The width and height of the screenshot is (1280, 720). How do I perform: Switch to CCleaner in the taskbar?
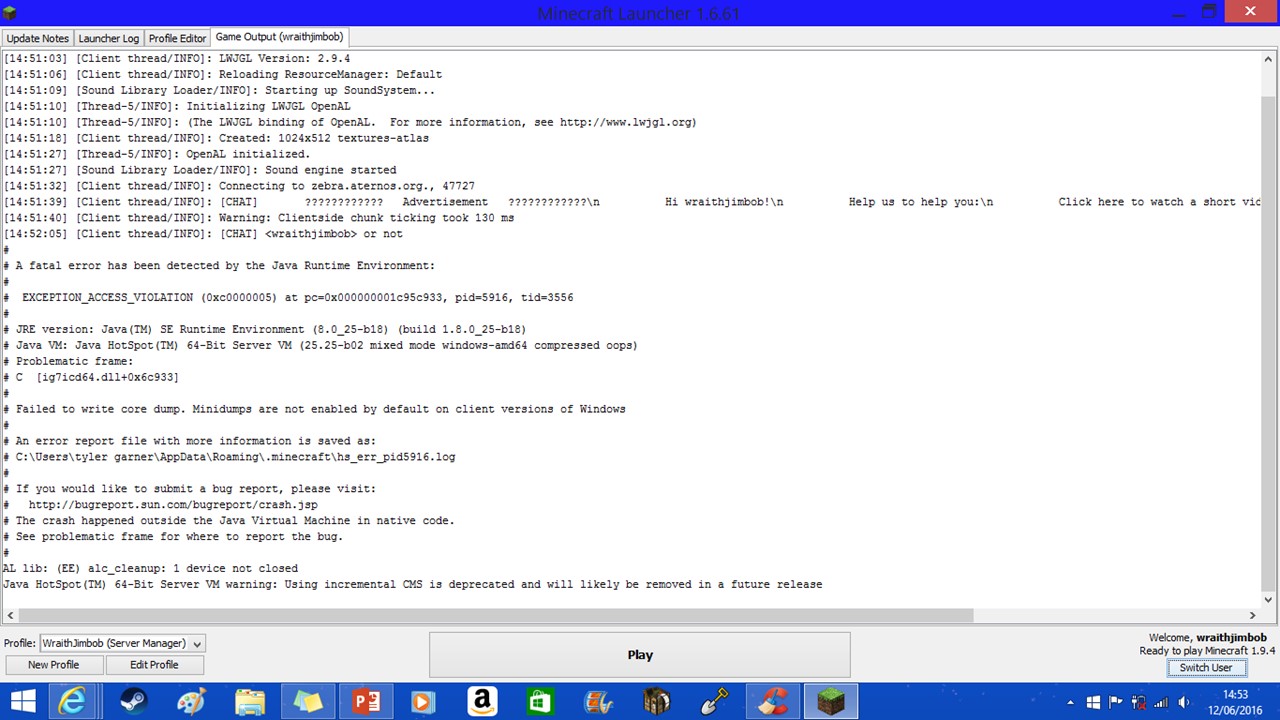click(x=772, y=701)
